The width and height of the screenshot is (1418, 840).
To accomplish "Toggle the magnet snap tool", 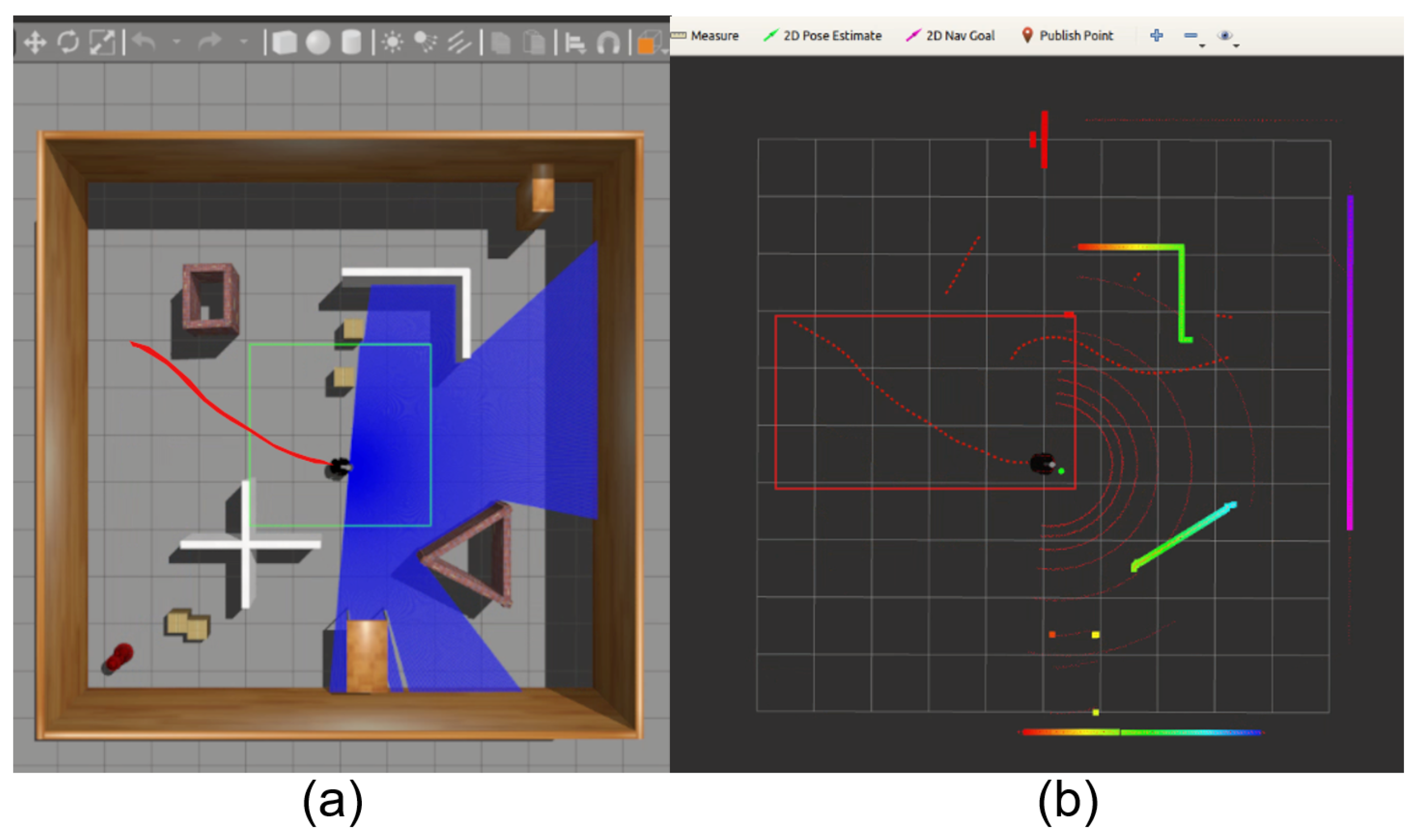I will (x=609, y=43).
